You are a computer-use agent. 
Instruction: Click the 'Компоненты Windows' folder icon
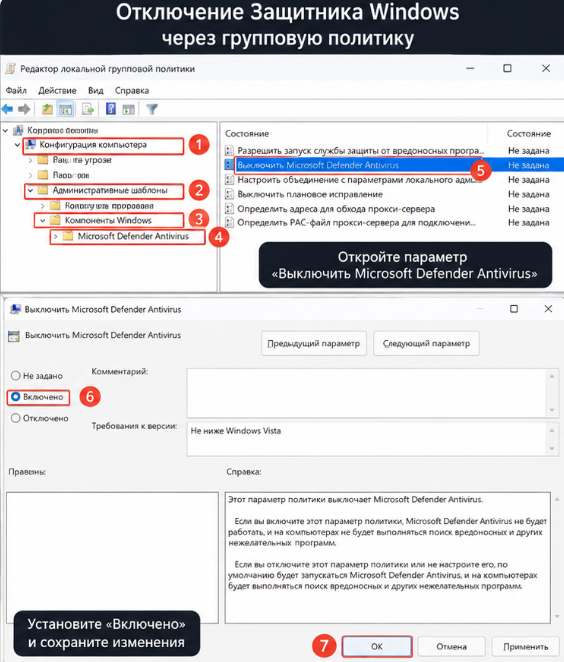[55, 220]
